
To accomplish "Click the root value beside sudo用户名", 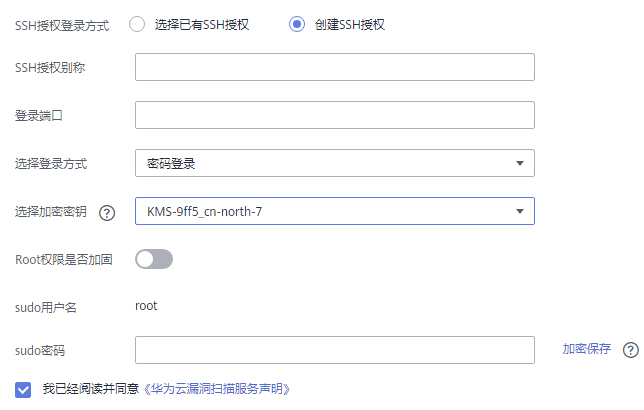I will coord(146,306).
